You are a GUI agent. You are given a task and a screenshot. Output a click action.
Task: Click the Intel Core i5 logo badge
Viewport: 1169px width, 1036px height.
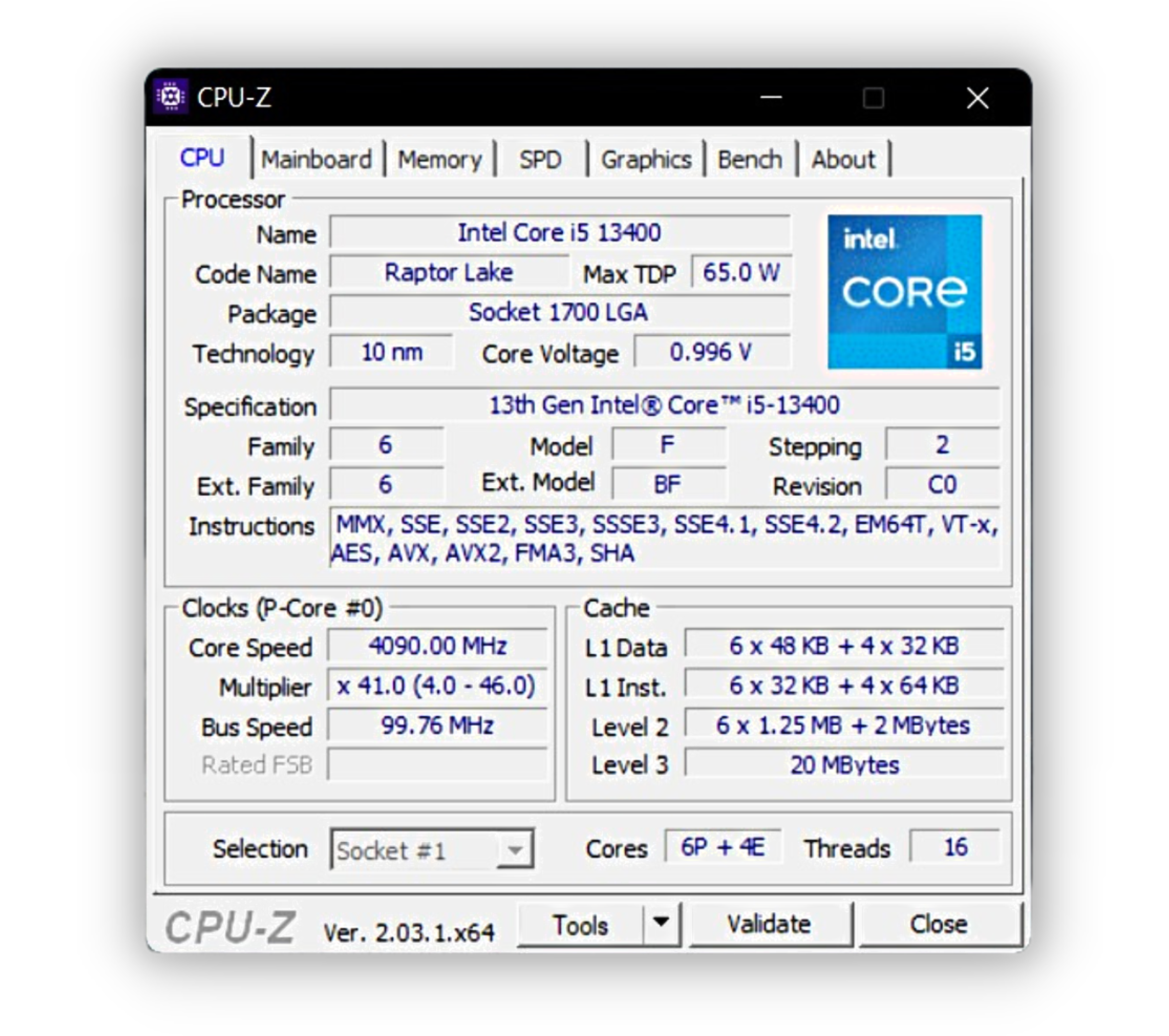pos(904,292)
